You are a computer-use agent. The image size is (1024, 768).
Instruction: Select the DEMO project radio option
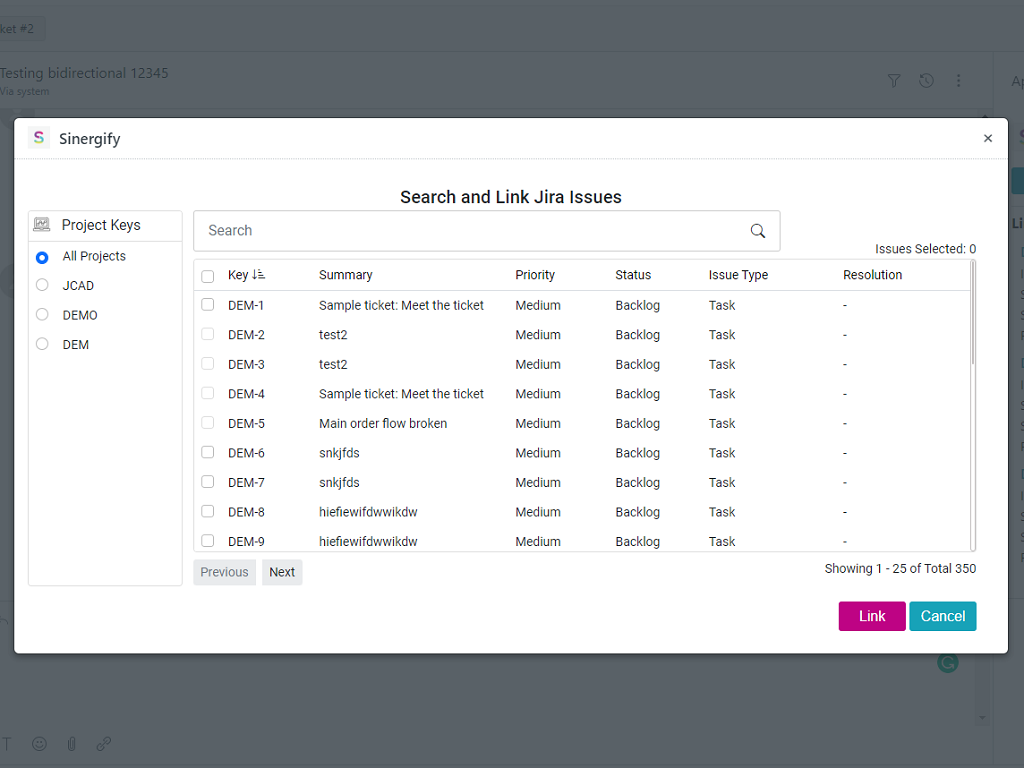pyautogui.click(x=42, y=315)
